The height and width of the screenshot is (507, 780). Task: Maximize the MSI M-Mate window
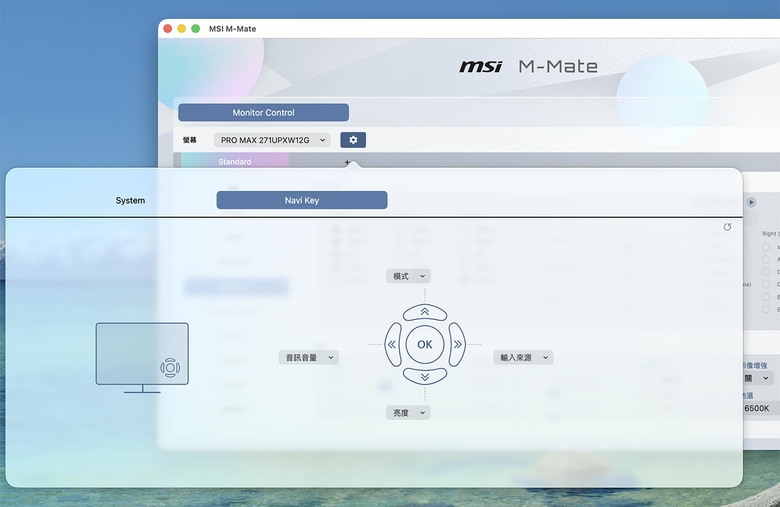195,29
